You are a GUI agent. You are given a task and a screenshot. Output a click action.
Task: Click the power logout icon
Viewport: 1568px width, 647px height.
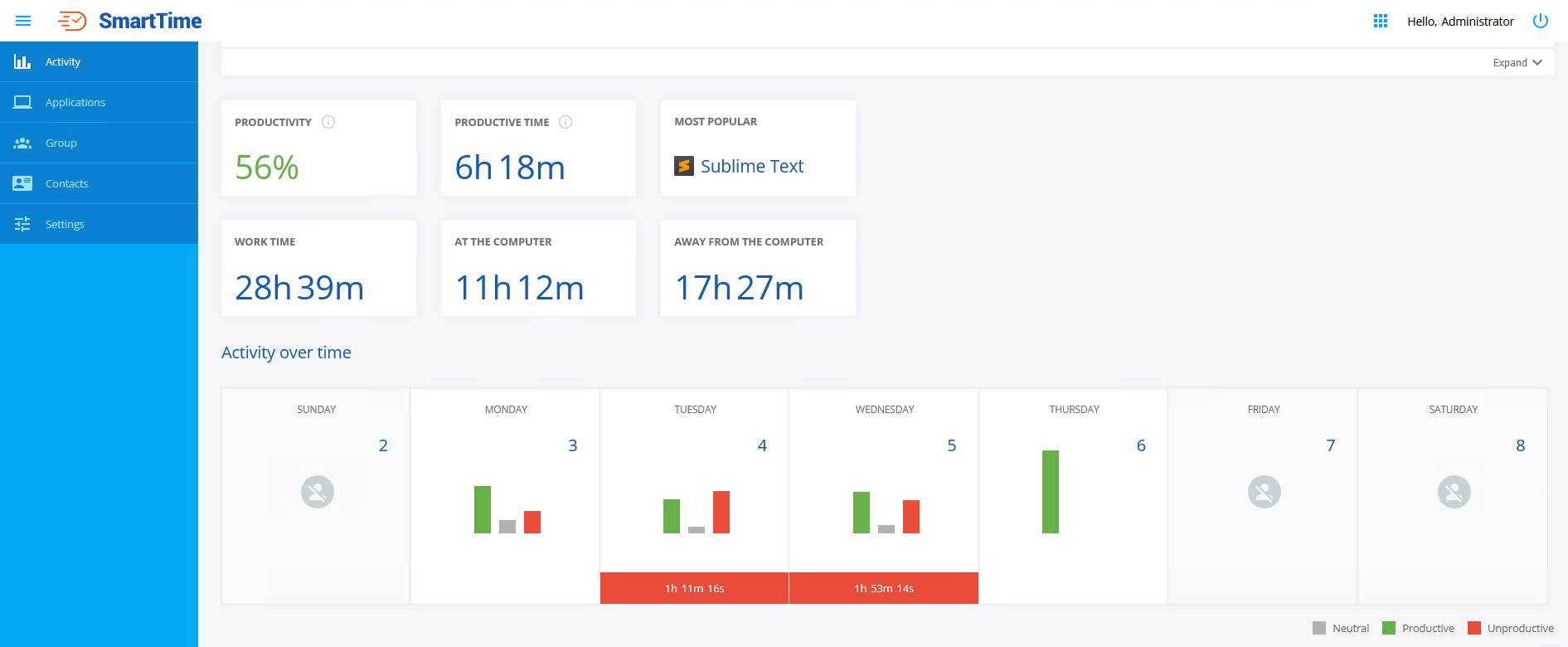pyautogui.click(x=1541, y=21)
